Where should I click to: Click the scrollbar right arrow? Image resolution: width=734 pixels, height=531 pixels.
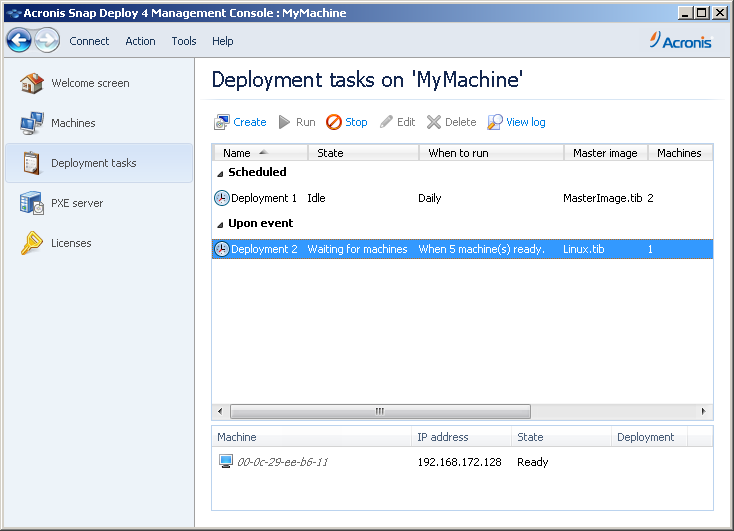click(704, 411)
